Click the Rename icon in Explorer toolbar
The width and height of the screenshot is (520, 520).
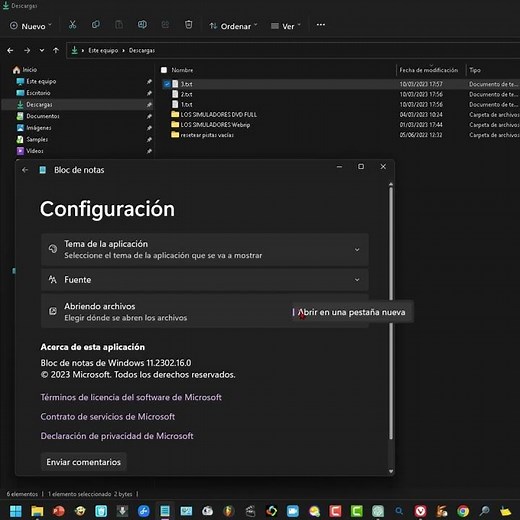(x=142, y=25)
